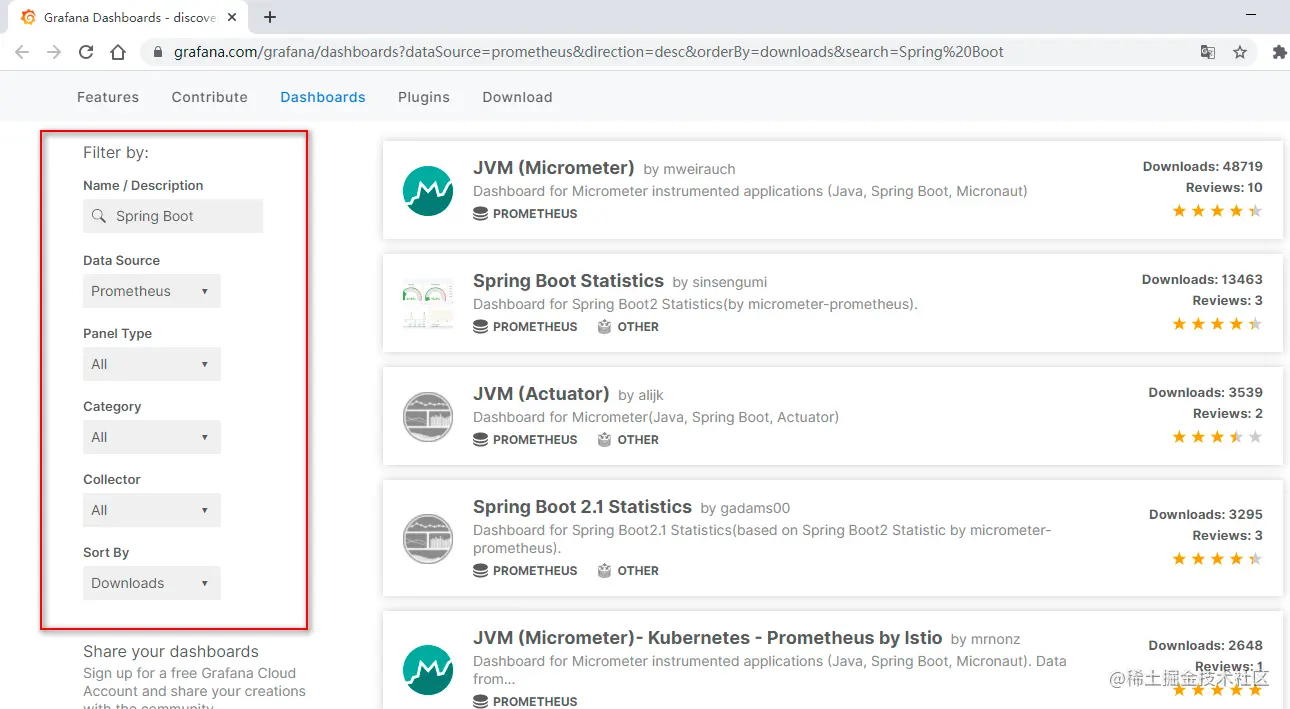
Task: Click the OTHER collector icon under JVM (Actuator)
Action: point(604,439)
